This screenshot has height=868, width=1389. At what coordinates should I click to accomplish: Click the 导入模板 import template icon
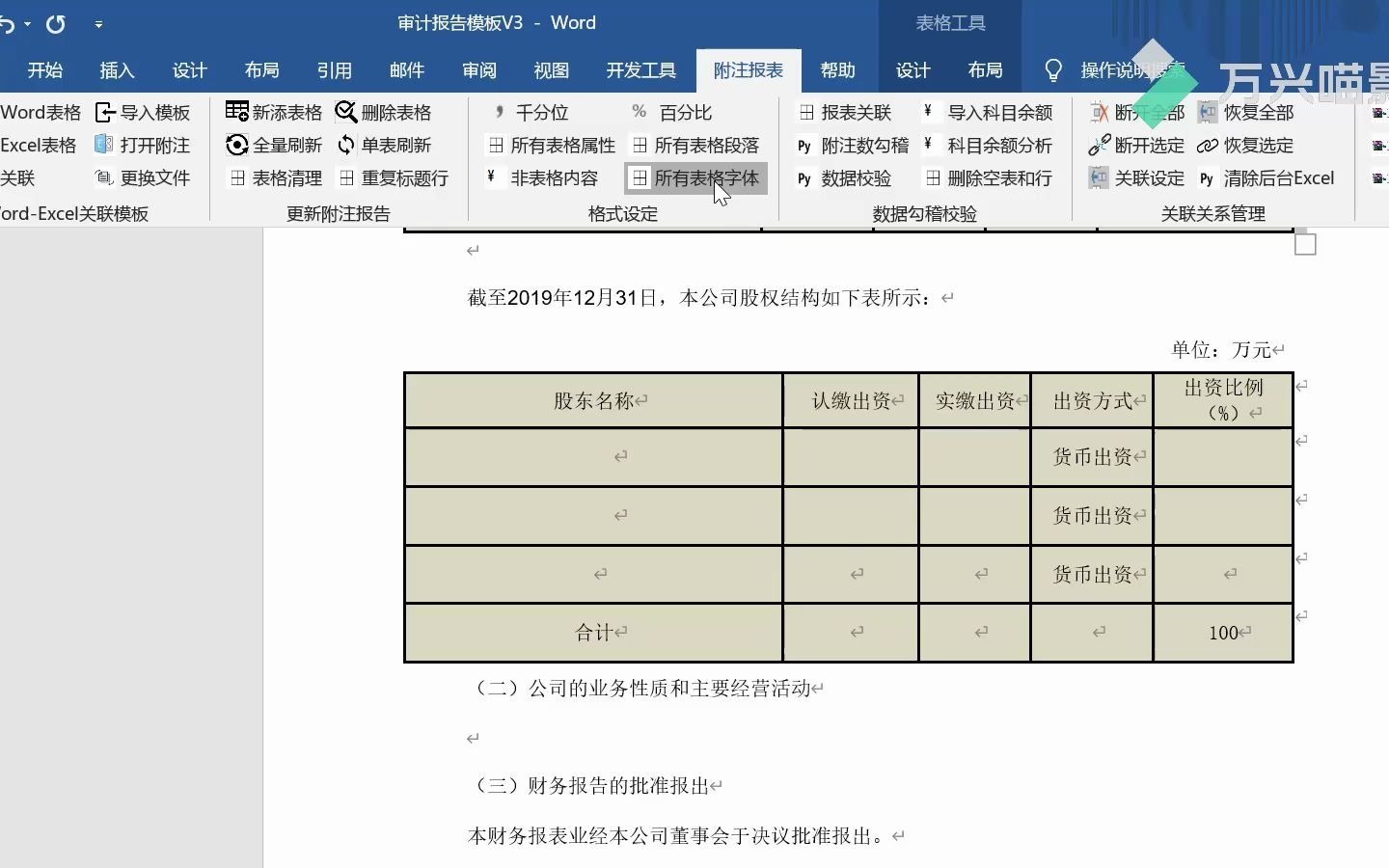pos(104,113)
